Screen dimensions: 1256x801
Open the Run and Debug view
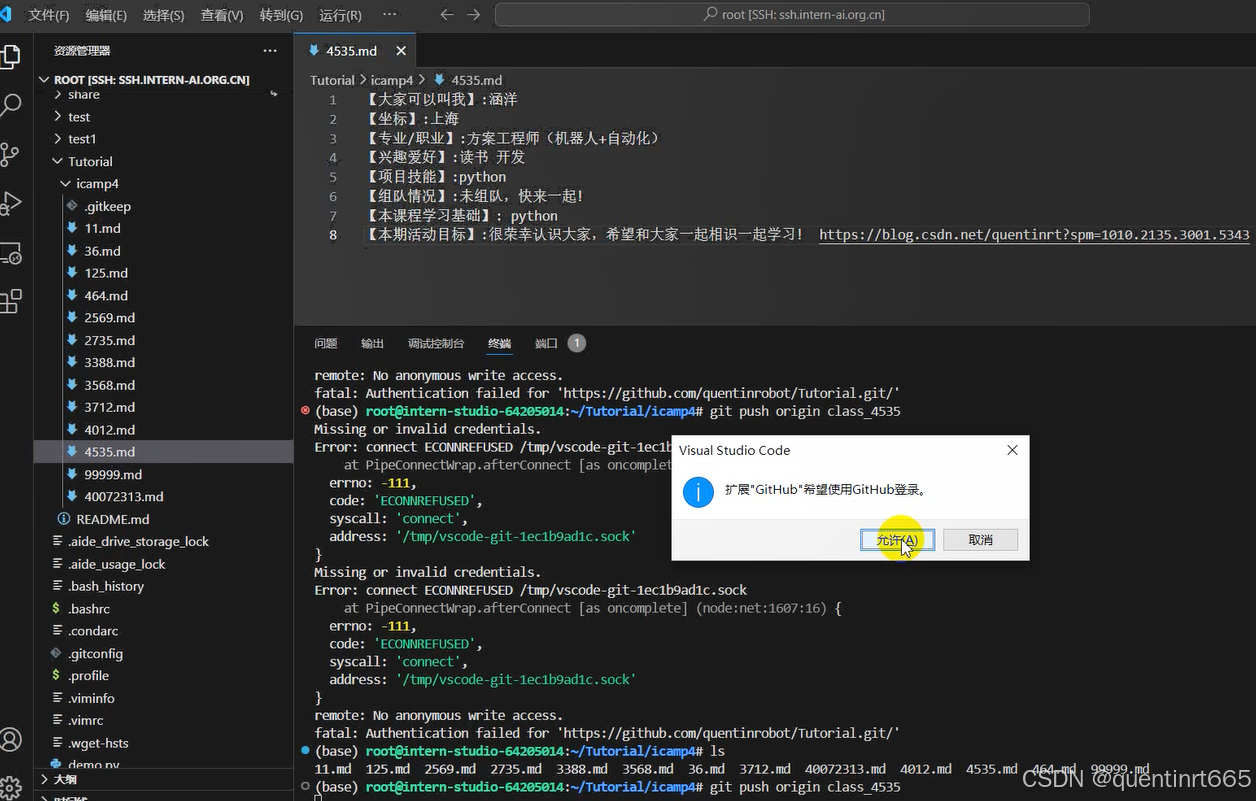(10, 203)
